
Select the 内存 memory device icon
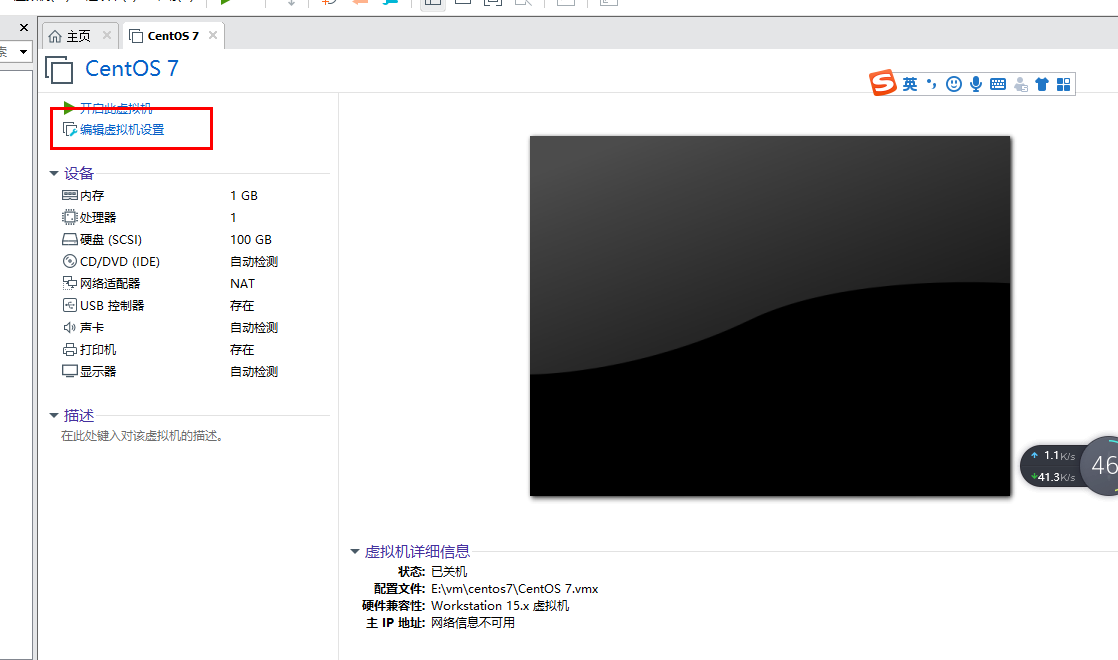(x=70, y=195)
